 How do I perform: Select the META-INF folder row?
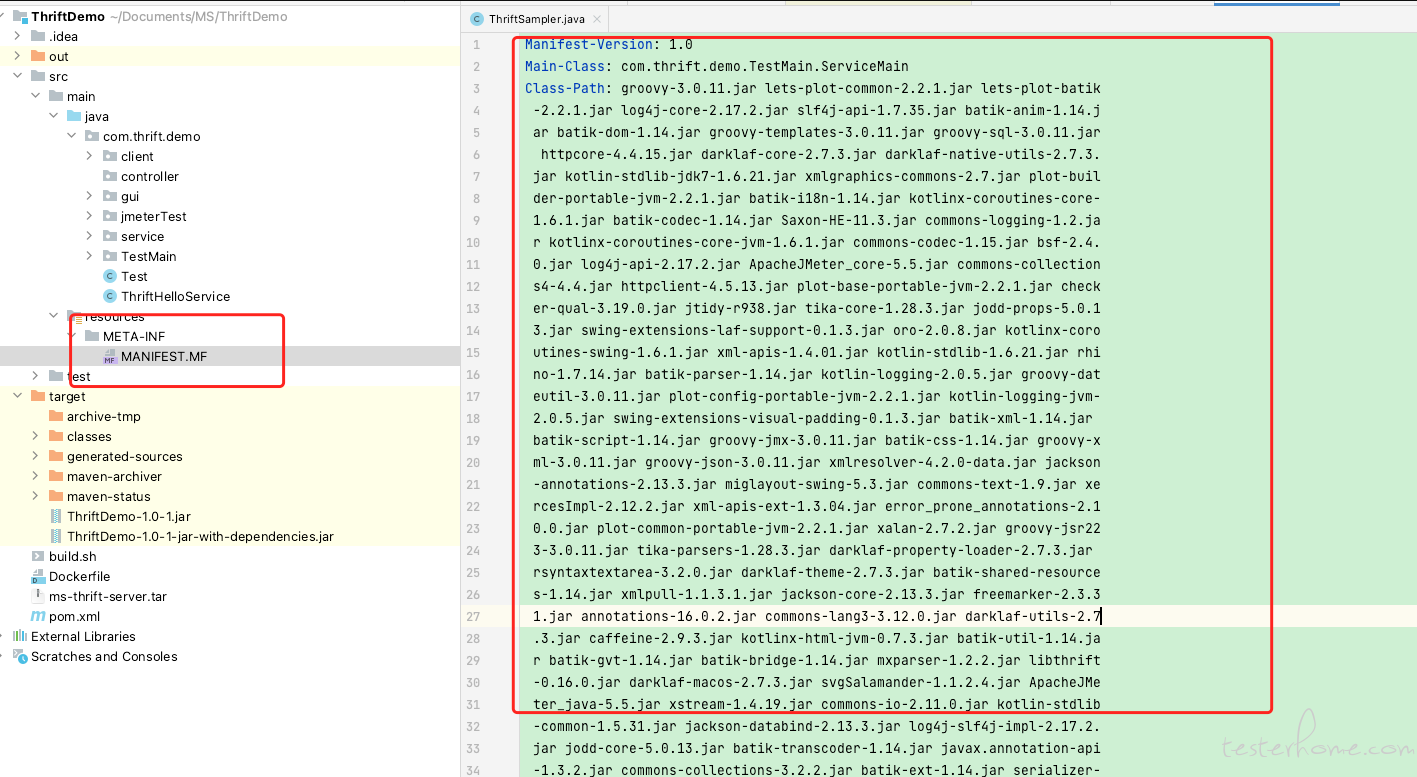coord(230,336)
